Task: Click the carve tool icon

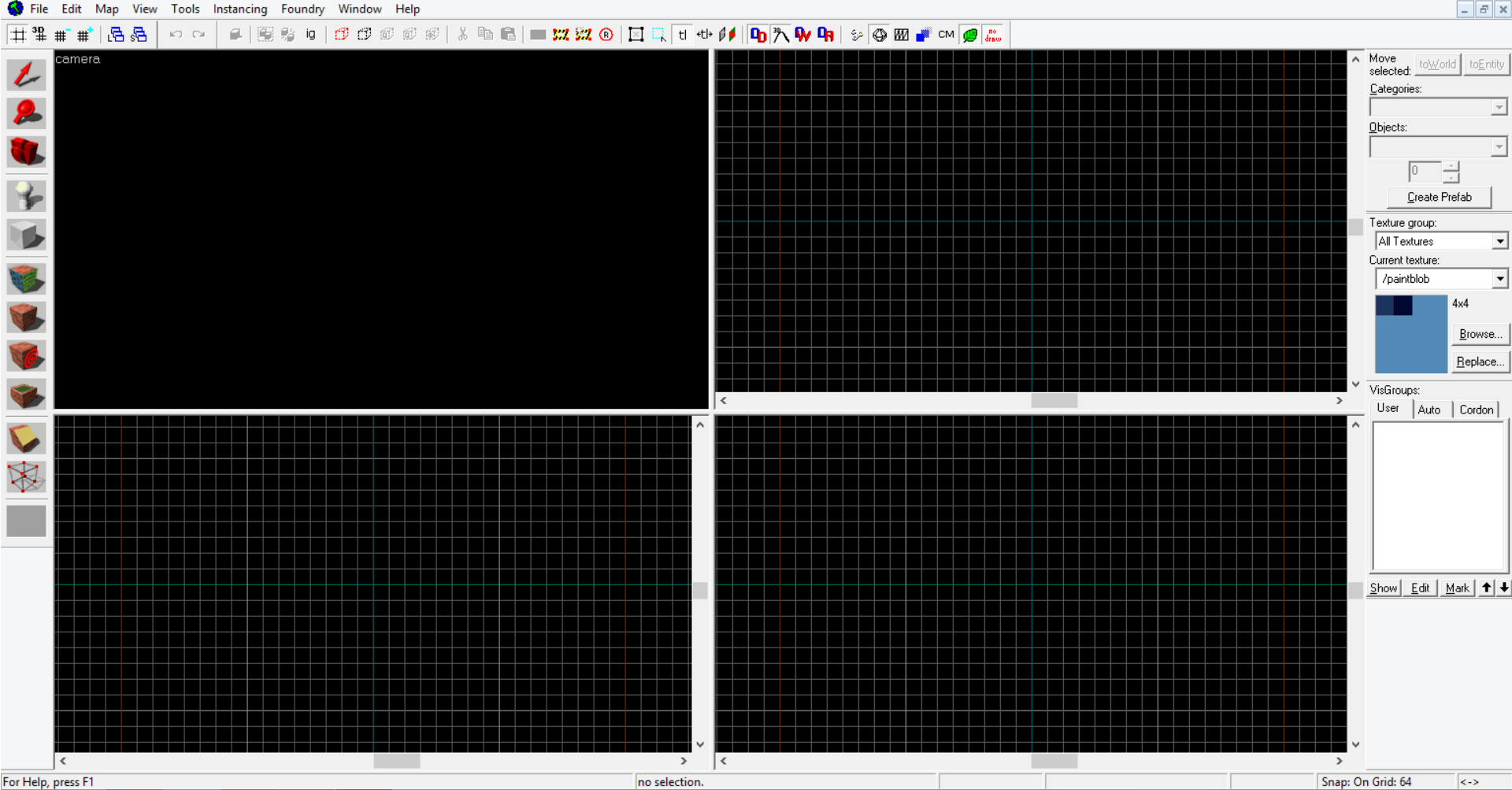Action: coord(235,35)
